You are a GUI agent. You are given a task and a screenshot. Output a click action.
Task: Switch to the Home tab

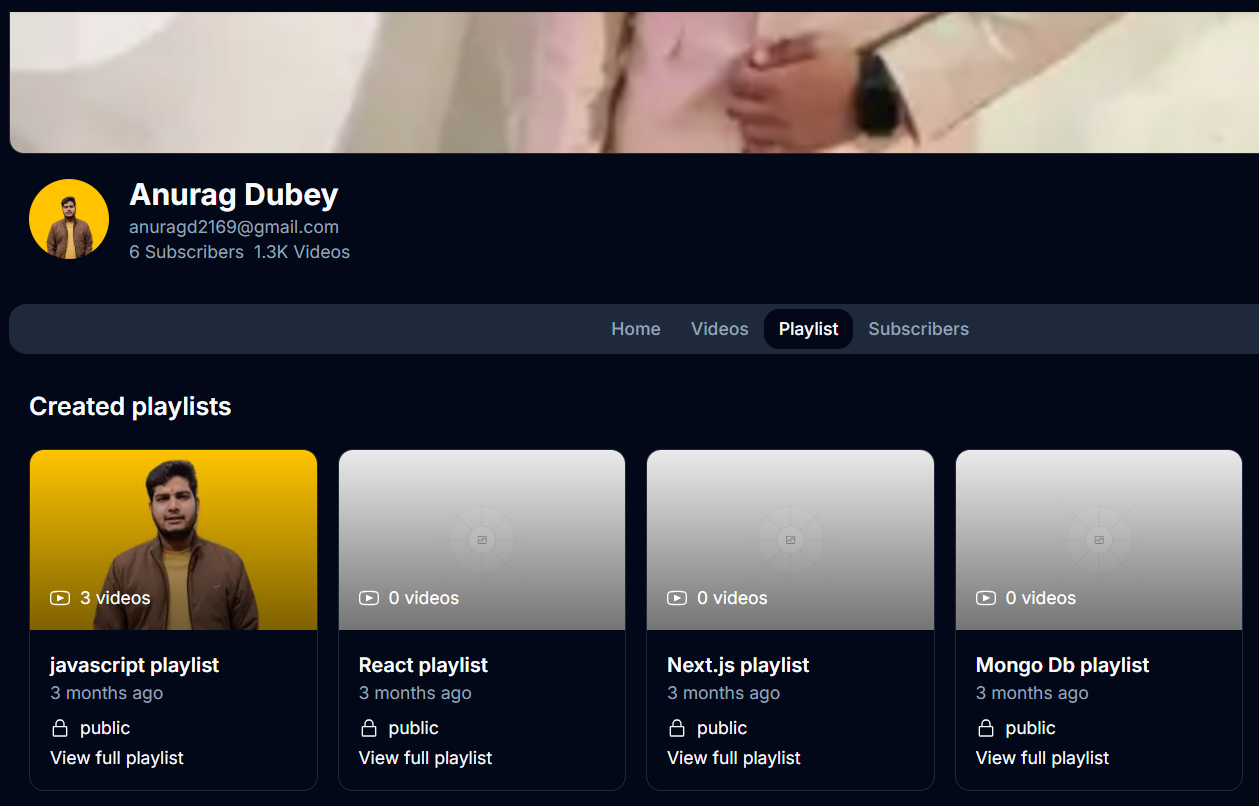(636, 329)
